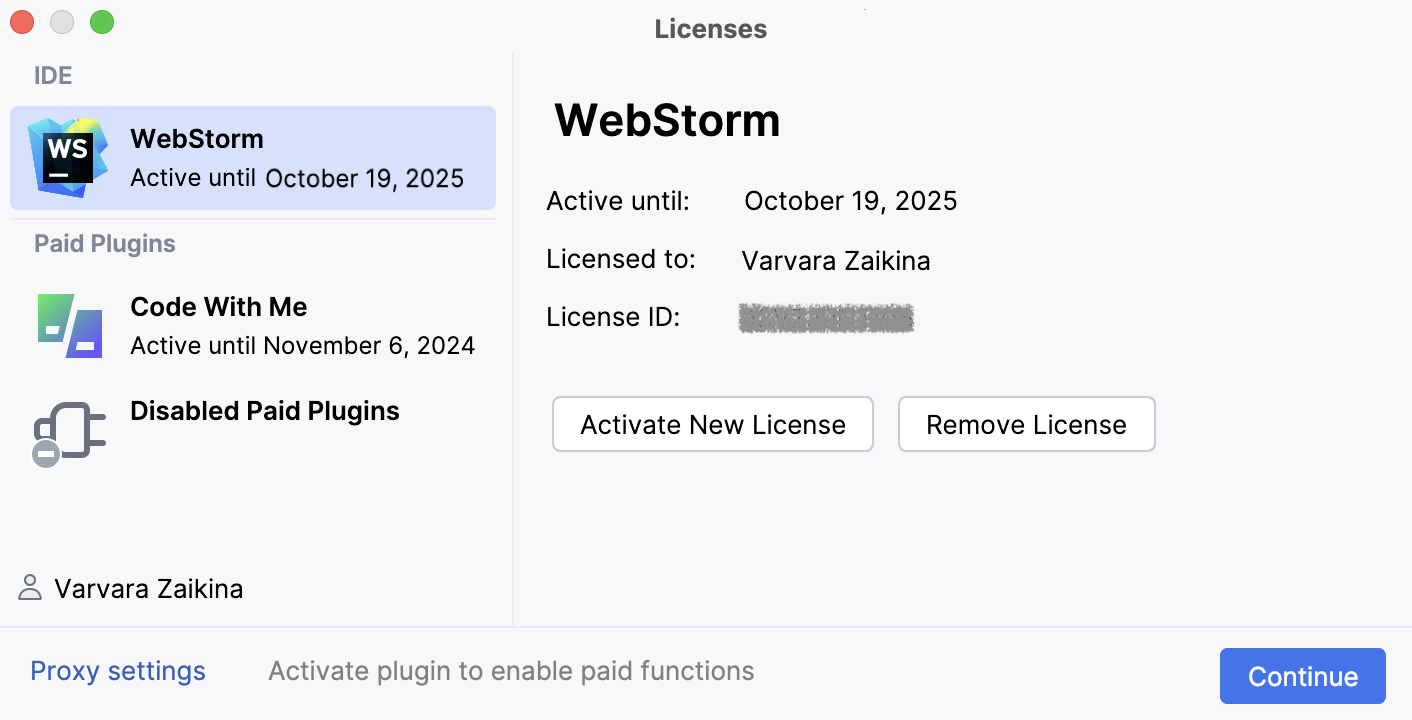Click the Licensed to name value
Viewport: 1412px width, 720px height.
(836, 261)
